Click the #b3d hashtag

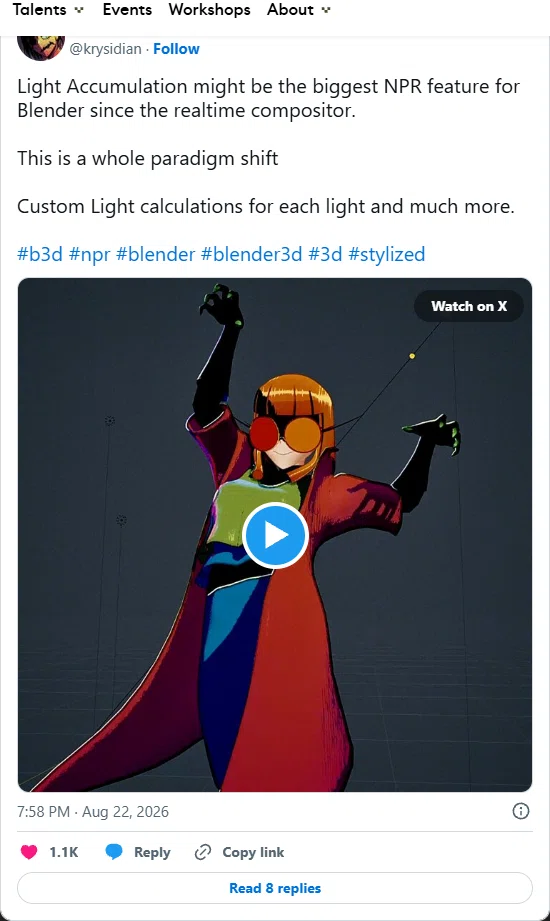pos(40,254)
